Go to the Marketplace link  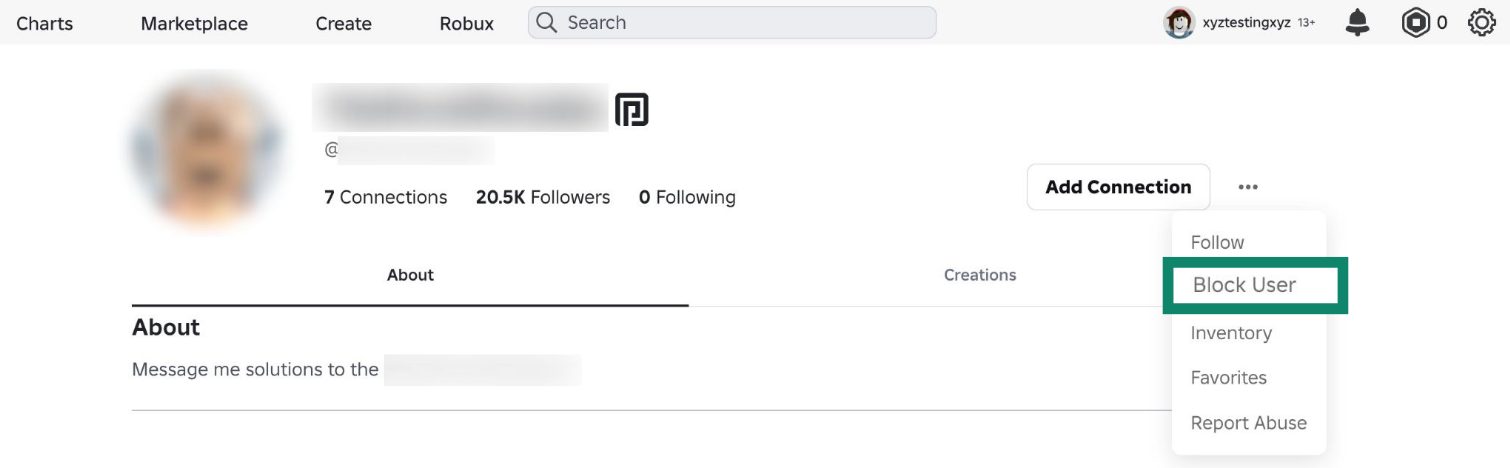coord(194,23)
